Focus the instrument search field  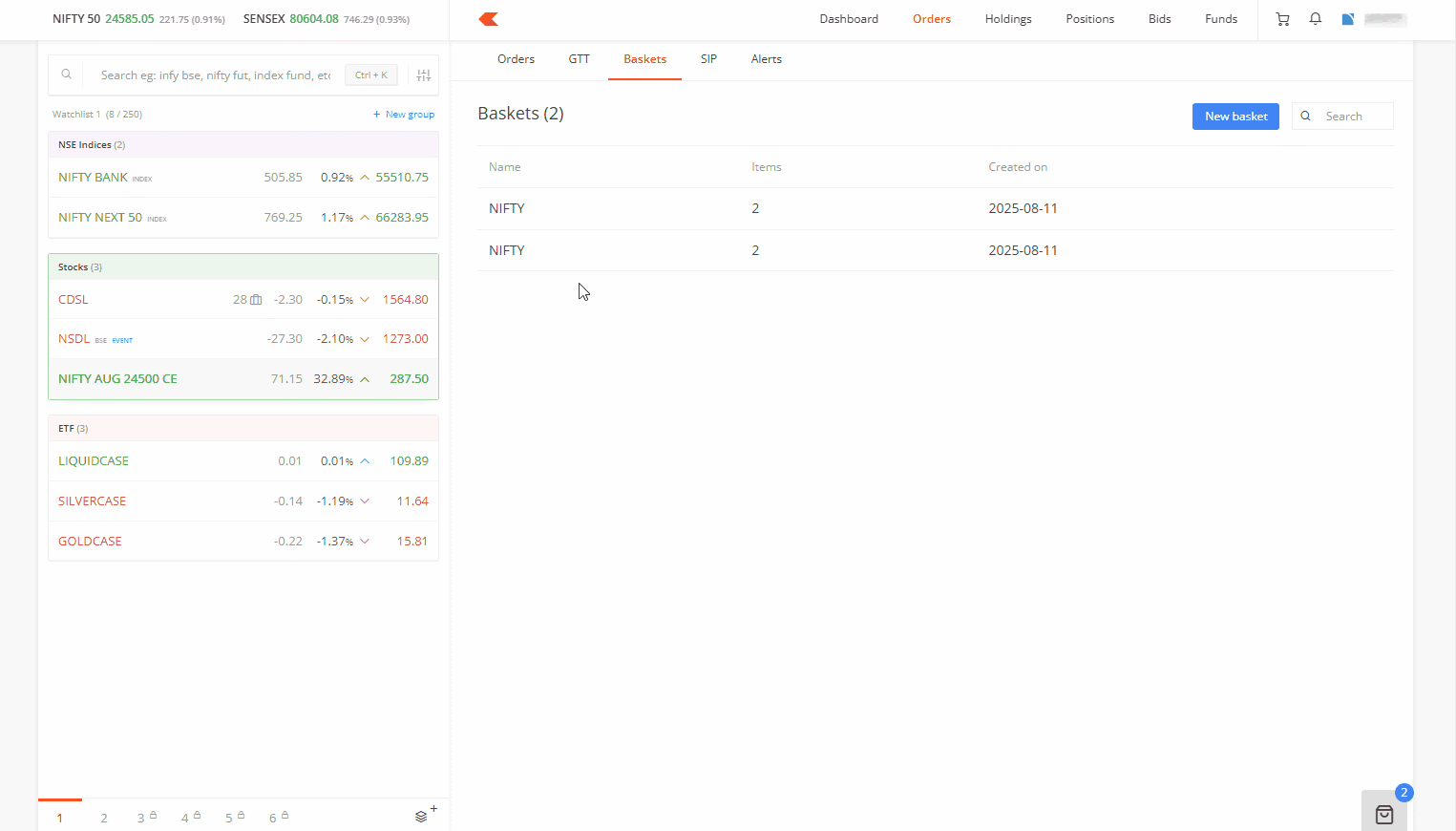click(x=216, y=75)
